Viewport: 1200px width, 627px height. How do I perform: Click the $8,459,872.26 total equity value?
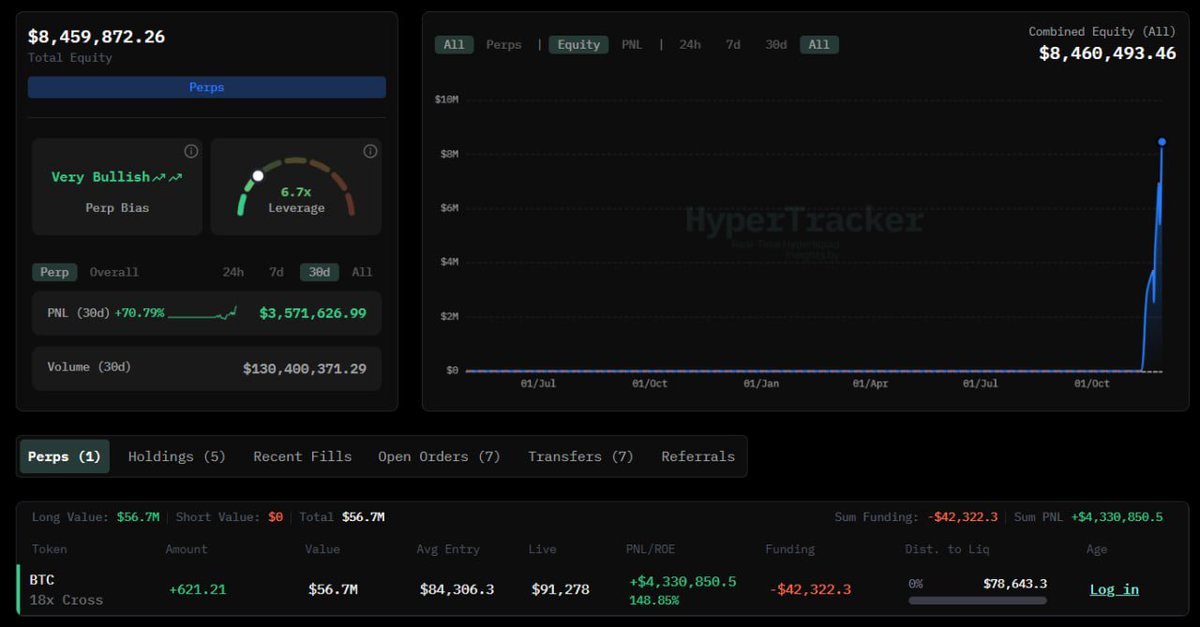click(96, 37)
